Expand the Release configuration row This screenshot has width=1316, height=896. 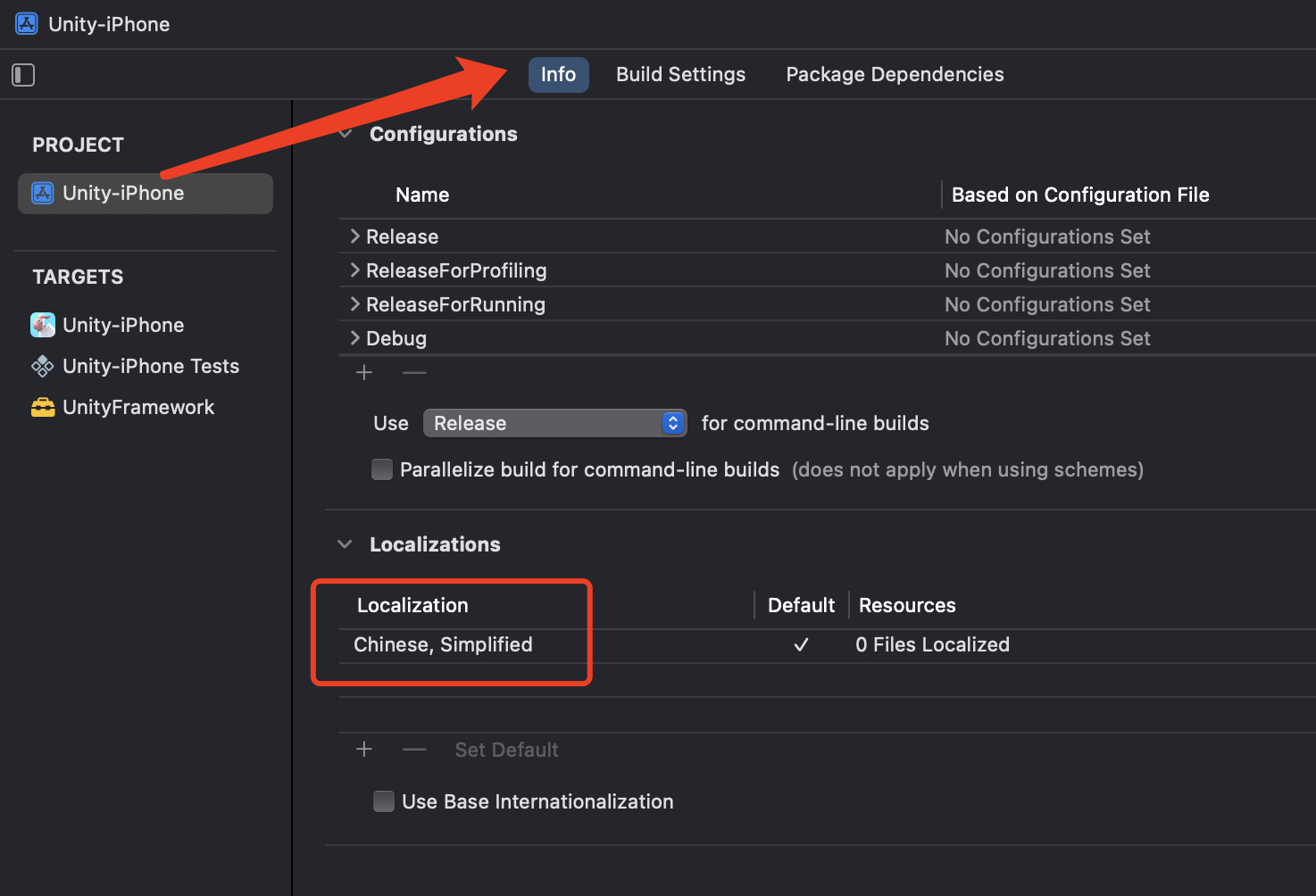355,236
